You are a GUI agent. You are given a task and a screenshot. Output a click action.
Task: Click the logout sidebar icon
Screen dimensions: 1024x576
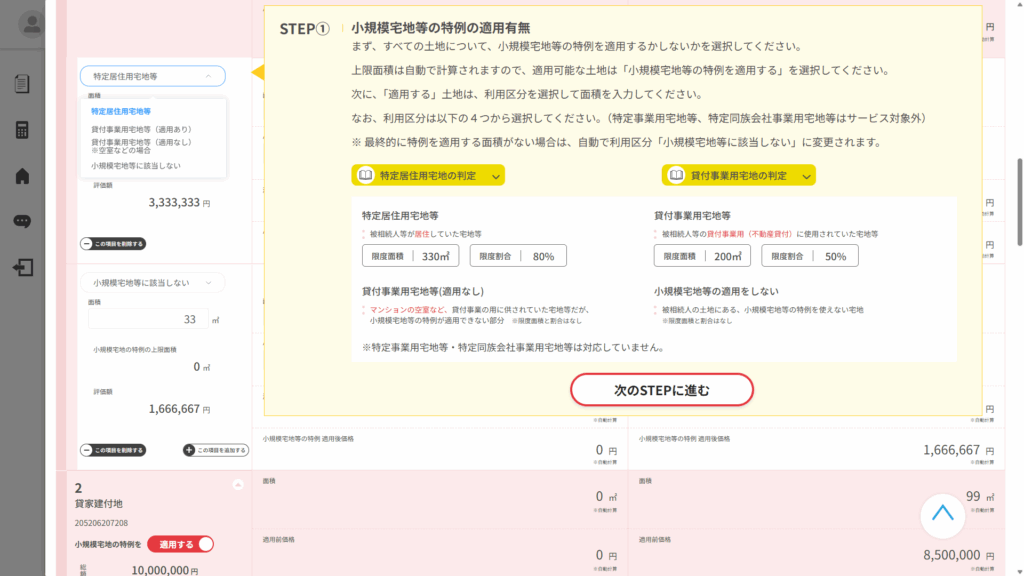(22, 267)
